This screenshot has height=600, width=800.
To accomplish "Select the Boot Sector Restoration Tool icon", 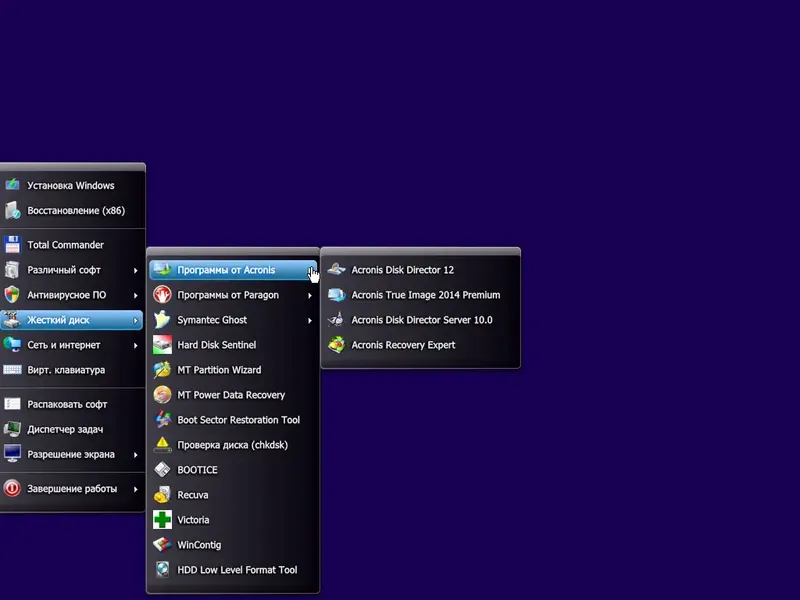I will [x=162, y=420].
